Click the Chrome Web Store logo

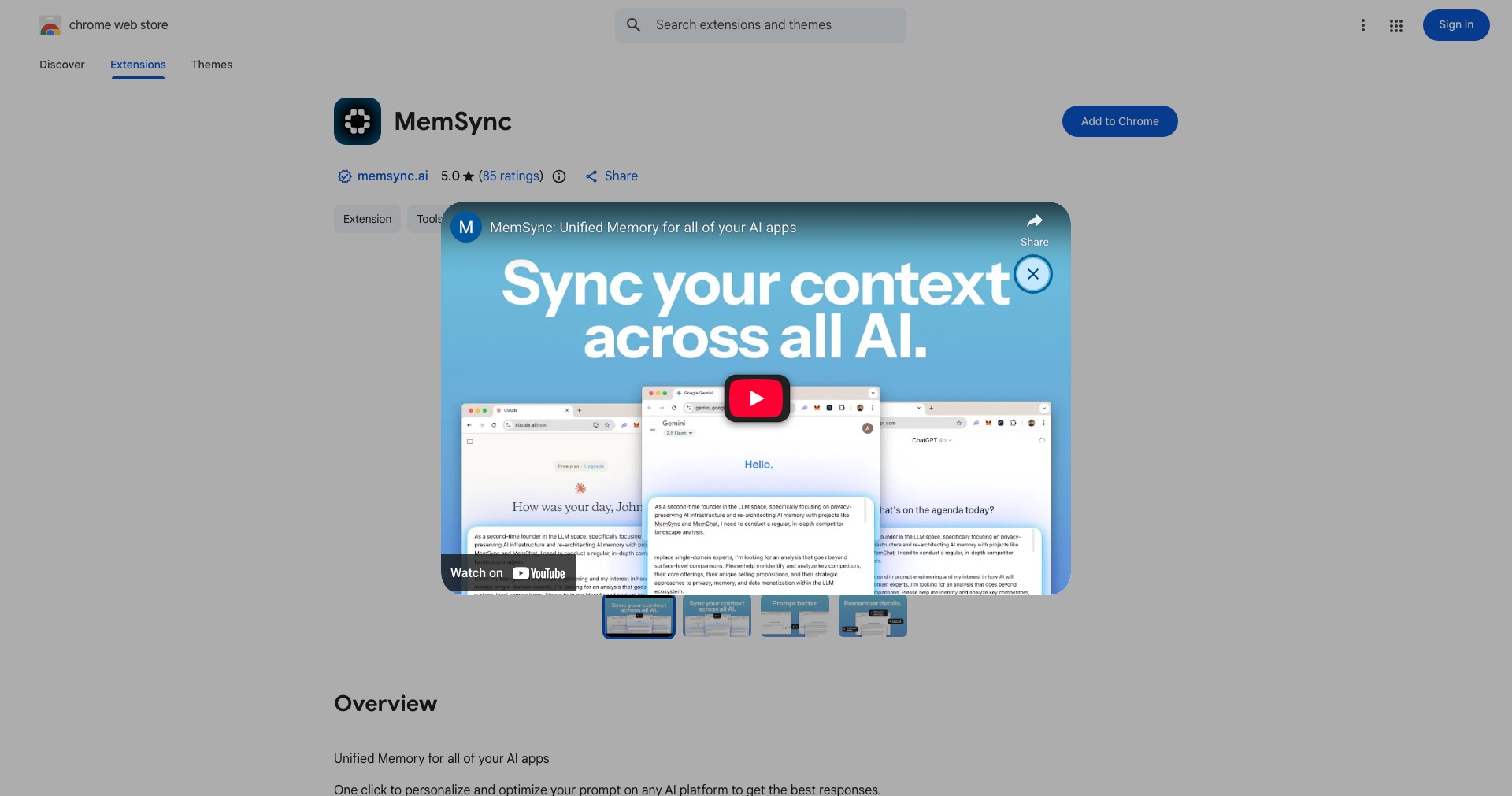[50, 25]
